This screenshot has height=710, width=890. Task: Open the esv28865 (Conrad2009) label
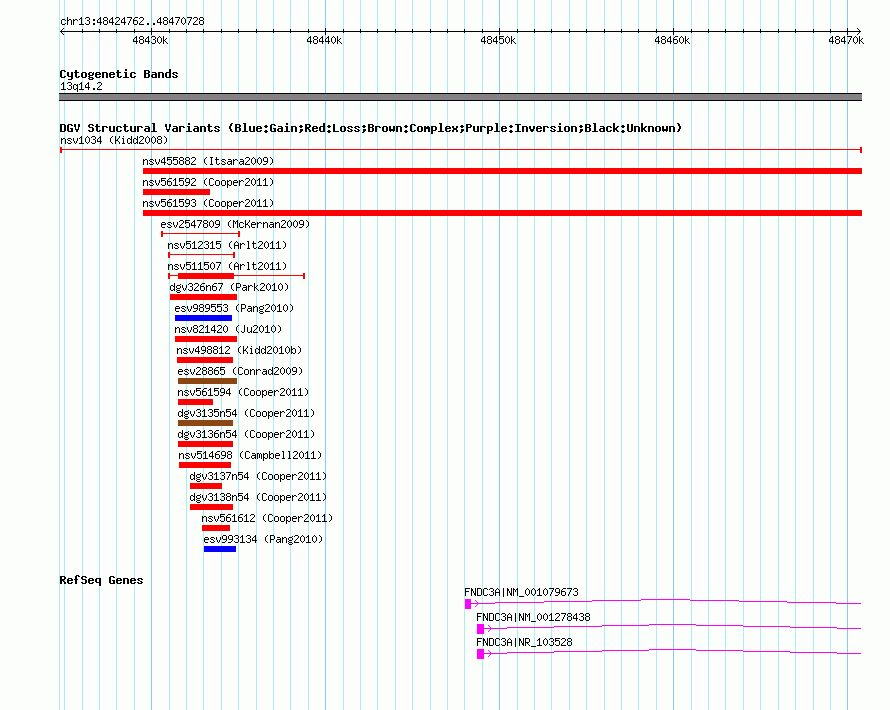pos(240,371)
